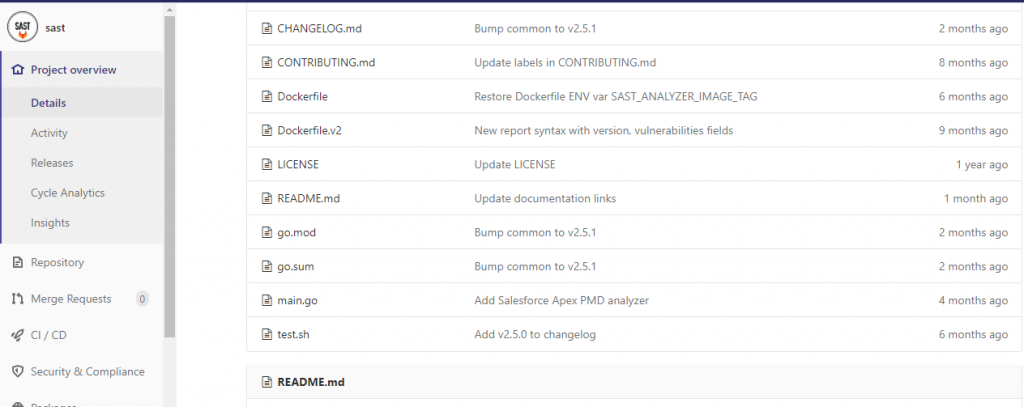Click the file icon beside main.go
This screenshot has height=407, width=1024.
(x=267, y=300)
